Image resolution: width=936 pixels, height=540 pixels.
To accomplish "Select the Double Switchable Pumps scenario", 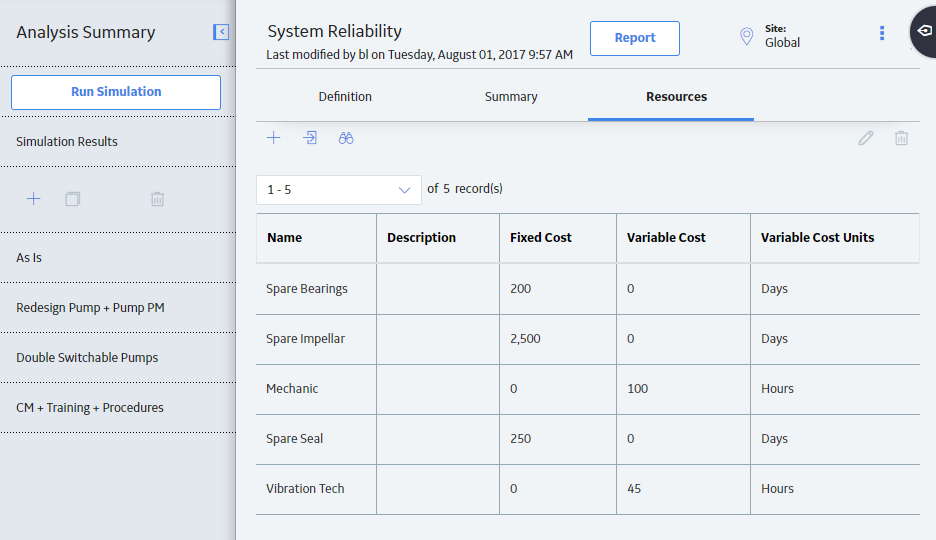I will point(87,357).
